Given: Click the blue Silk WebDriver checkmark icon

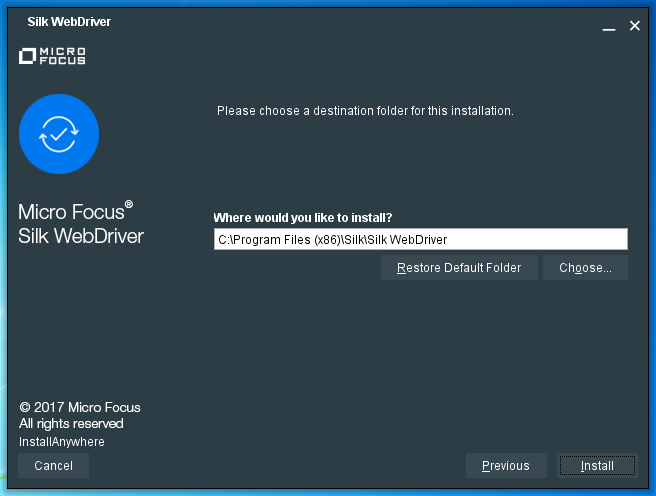Looking at the screenshot, I should 59,134.
